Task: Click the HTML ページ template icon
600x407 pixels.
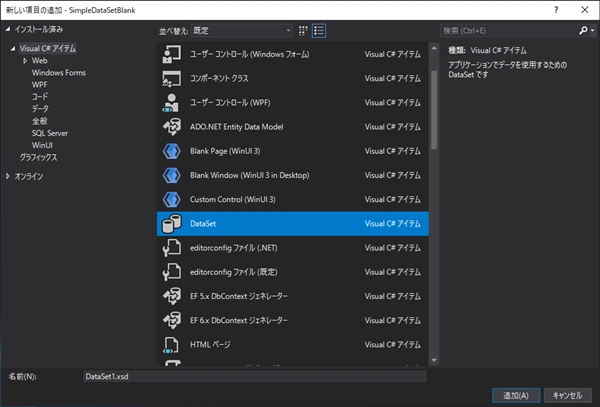Action: (171, 345)
